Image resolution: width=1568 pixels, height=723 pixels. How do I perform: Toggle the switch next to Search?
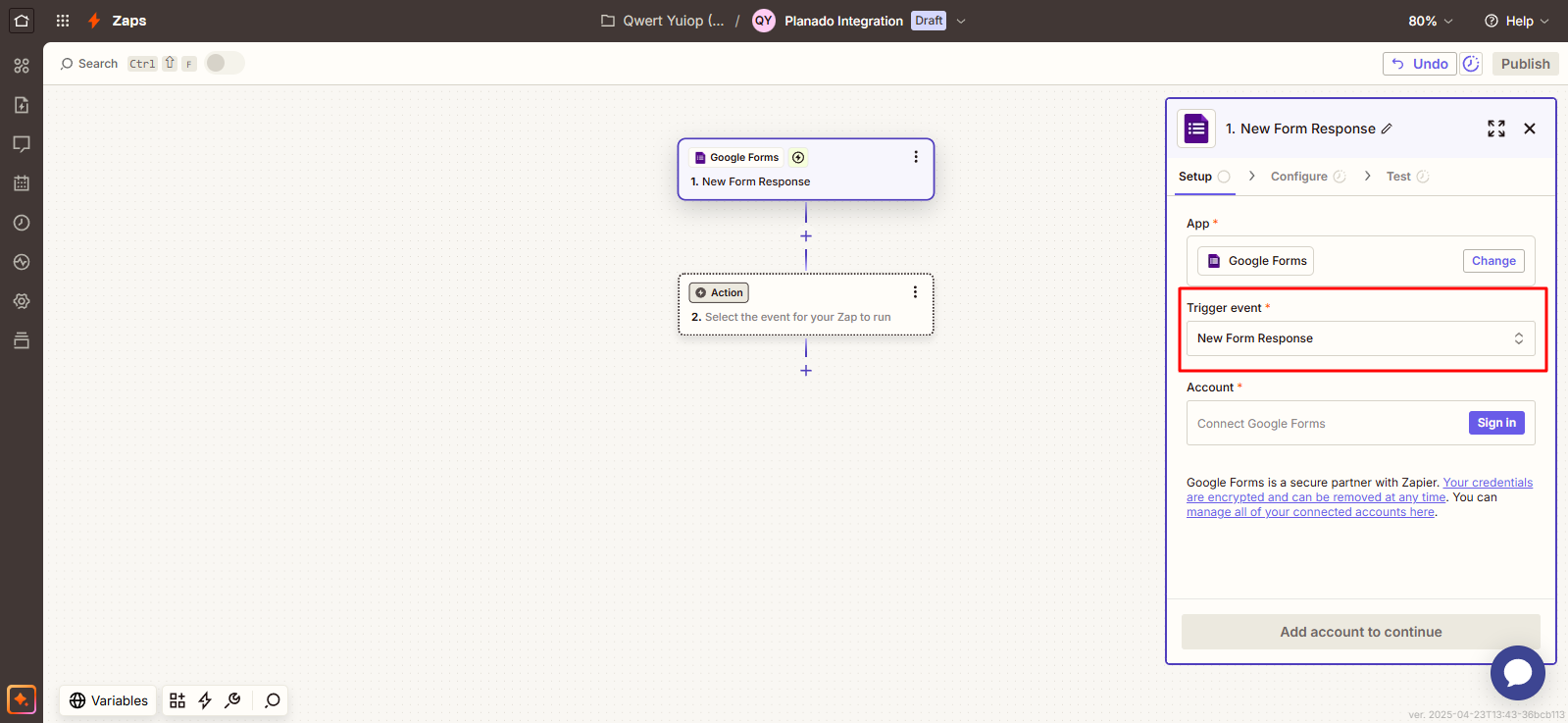pos(225,63)
